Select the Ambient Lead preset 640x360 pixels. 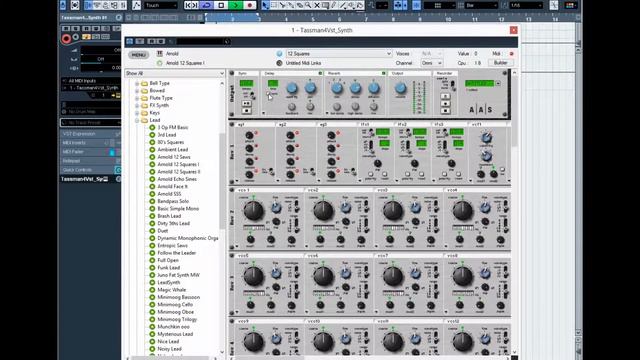click(x=172, y=149)
